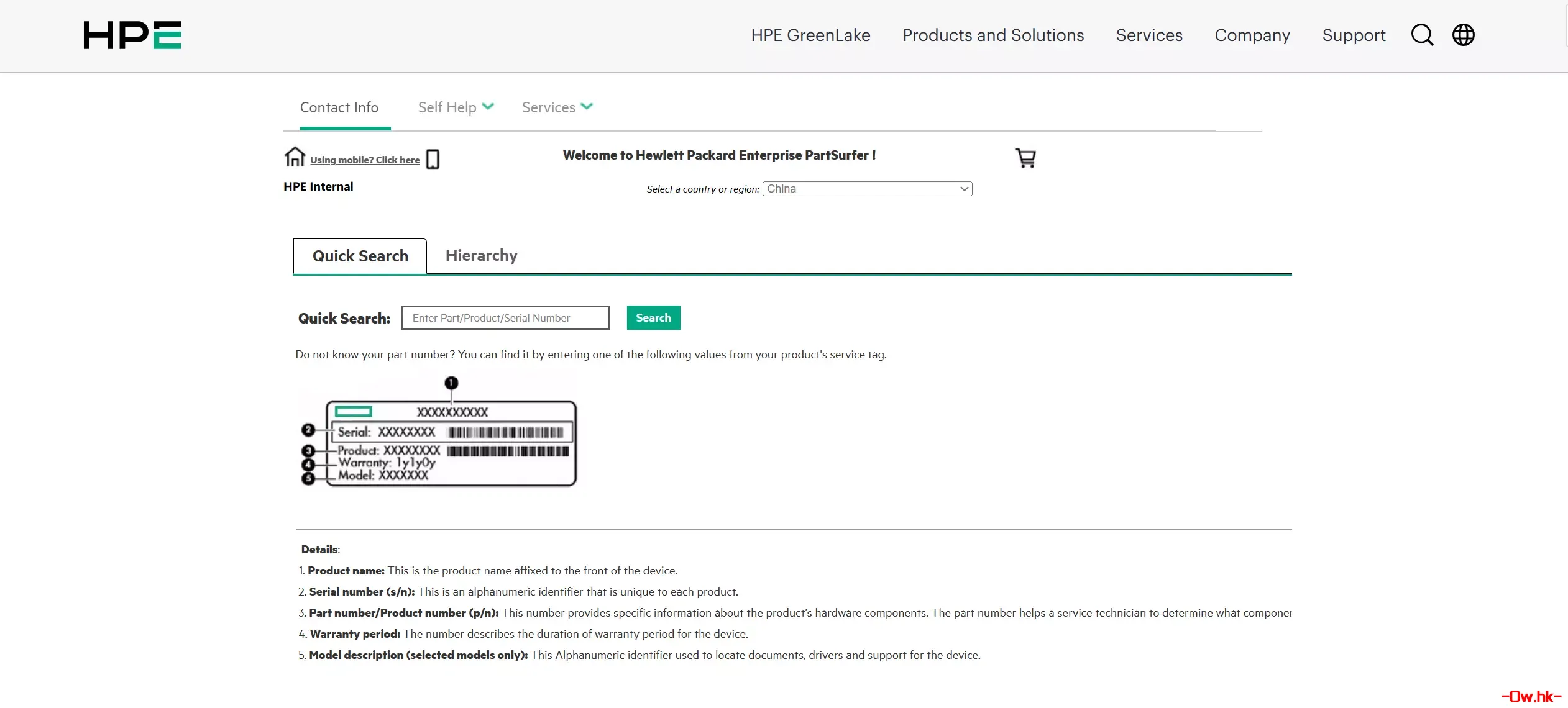
Task: Switch to the Hierarchy tab
Action: [x=481, y=255]
